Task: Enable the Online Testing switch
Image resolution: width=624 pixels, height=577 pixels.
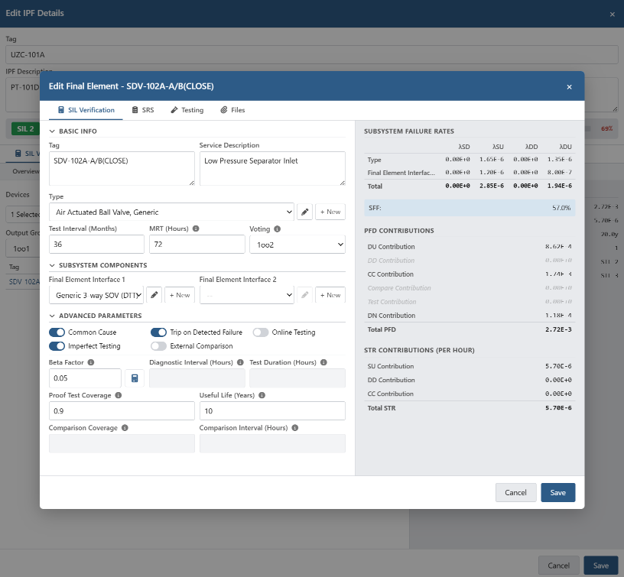Action: pyautogui.click(x=261, y=332)
